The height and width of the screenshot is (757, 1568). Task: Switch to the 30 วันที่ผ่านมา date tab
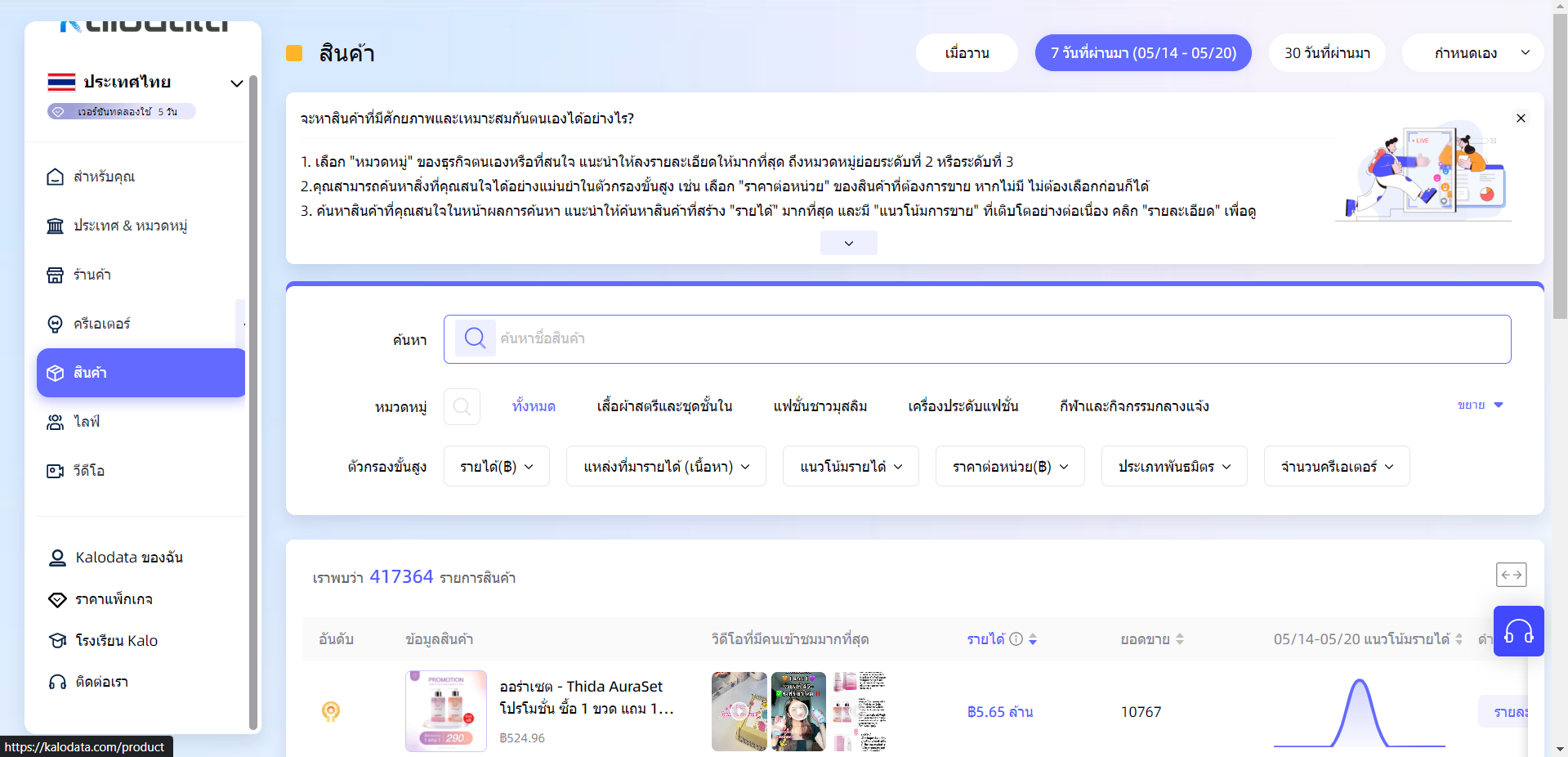pyautogui.click(x=1325, y=52)
